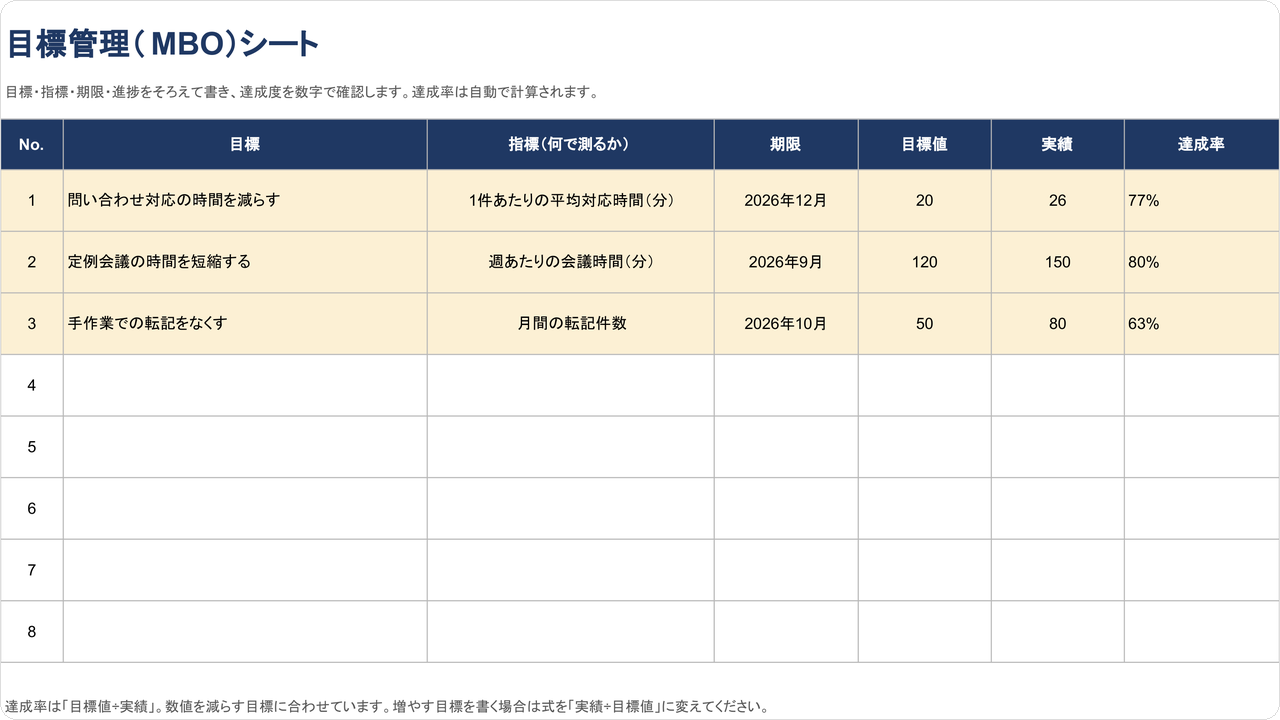Select the title '目標管理(MBO)シート'
The image size is (1280, 720).
[163, 44]
